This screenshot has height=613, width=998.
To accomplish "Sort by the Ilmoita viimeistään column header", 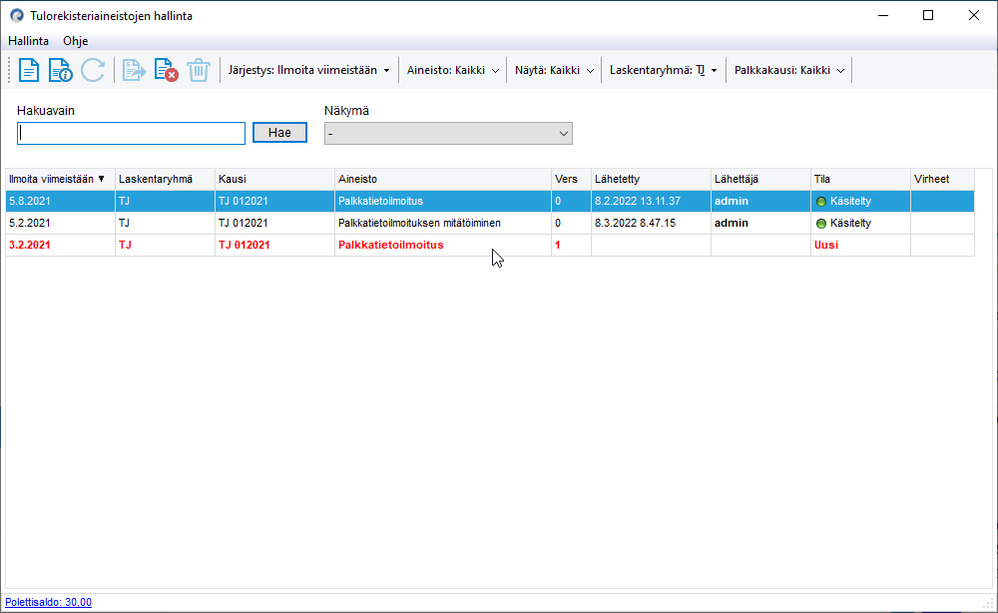I will tap(60, 180).
